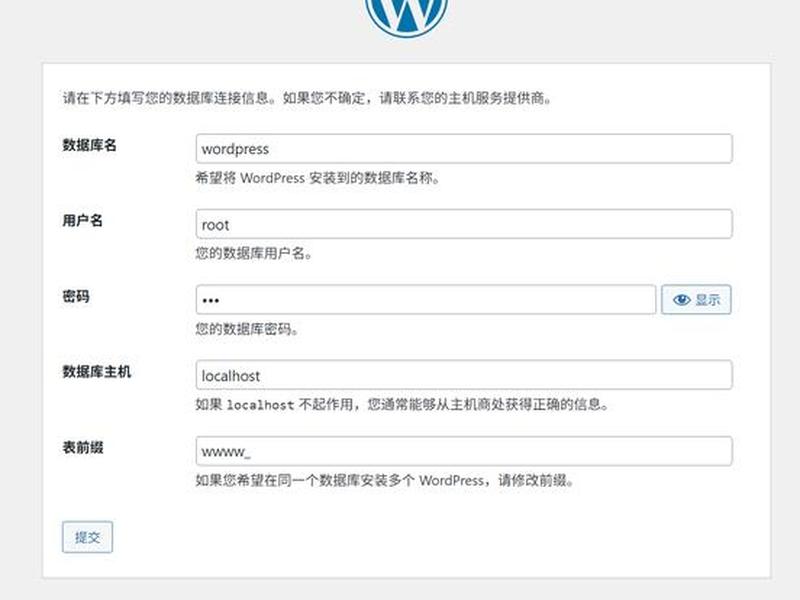
Task: Click the hint text 您的数据库用户名。
Action: (x=254, y=253)
